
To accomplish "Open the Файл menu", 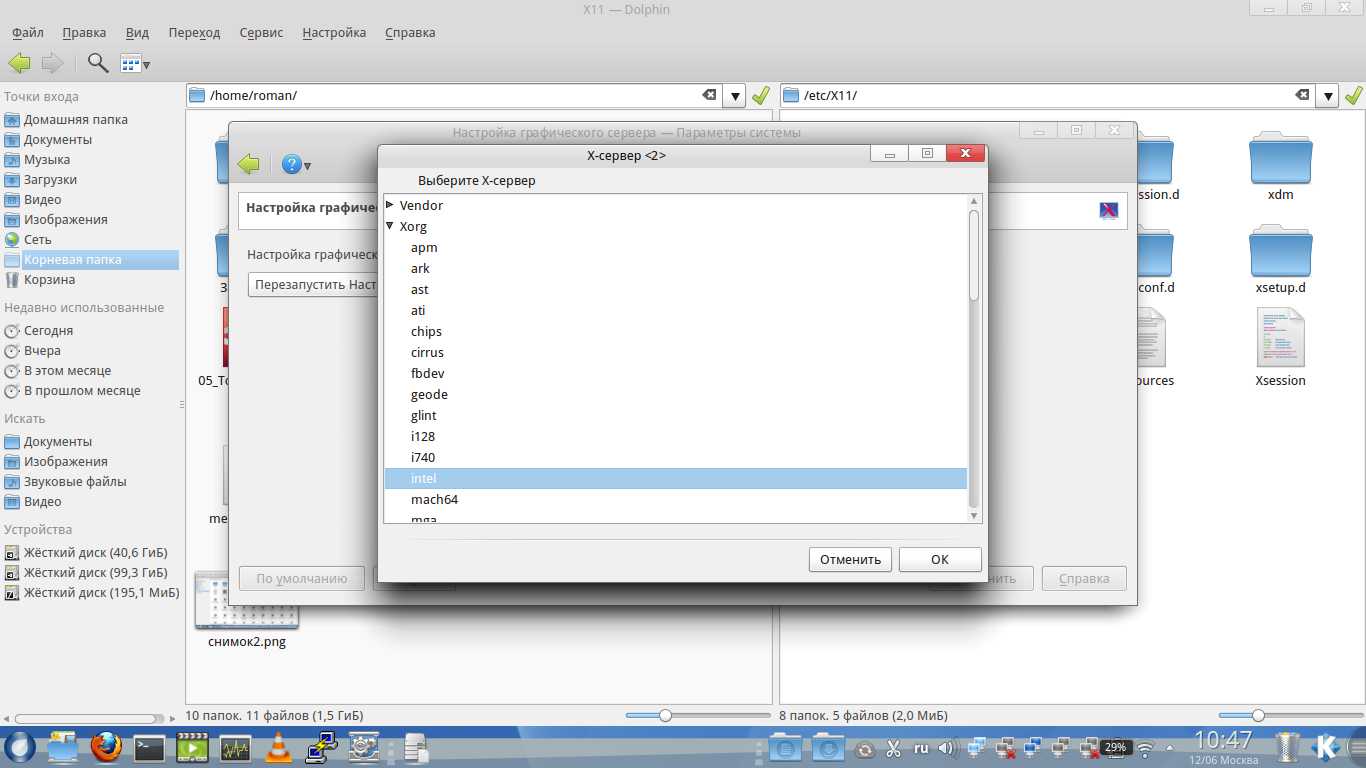I will 28,33.
